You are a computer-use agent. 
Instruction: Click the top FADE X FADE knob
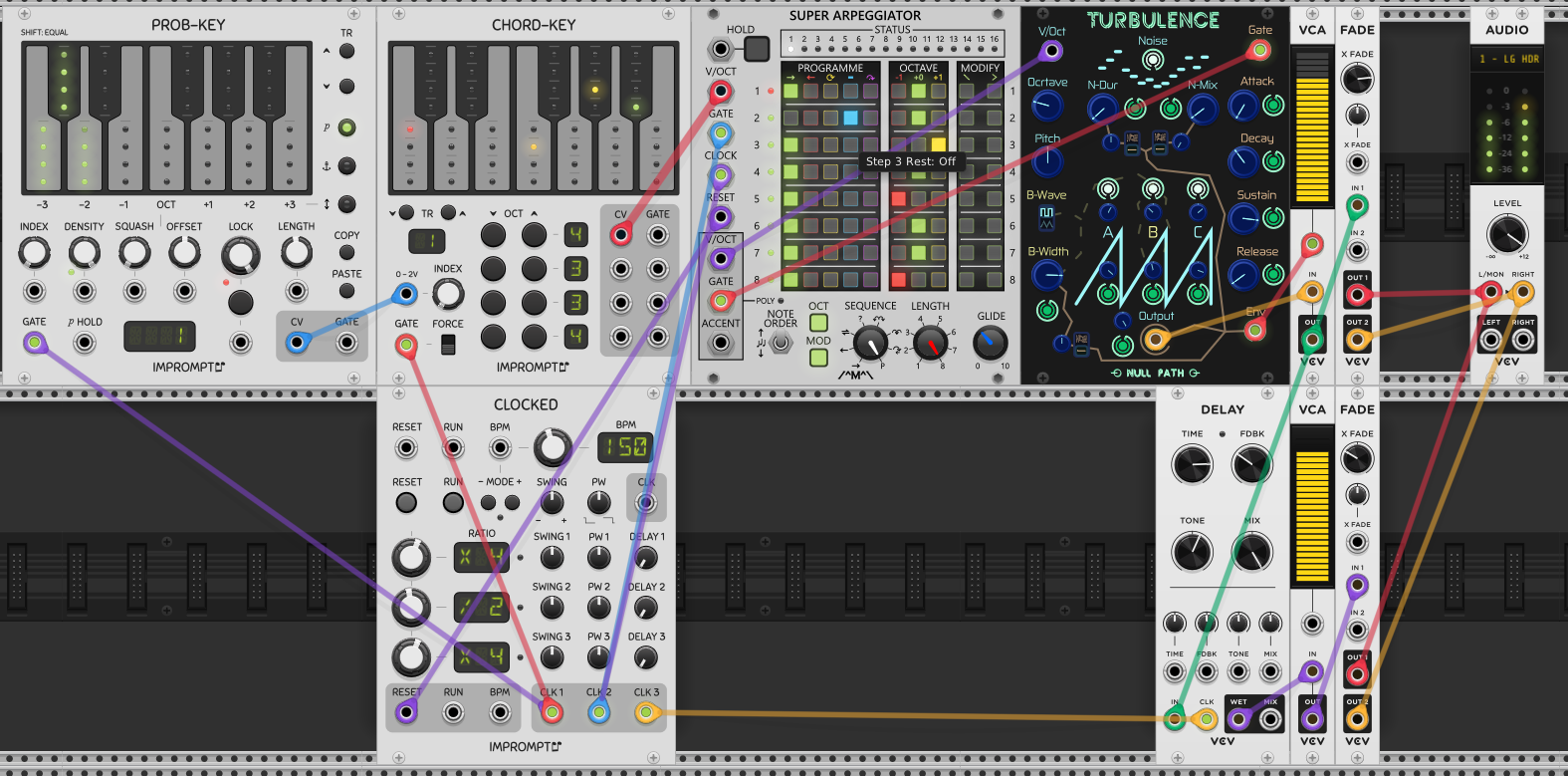click(1357, 78)
